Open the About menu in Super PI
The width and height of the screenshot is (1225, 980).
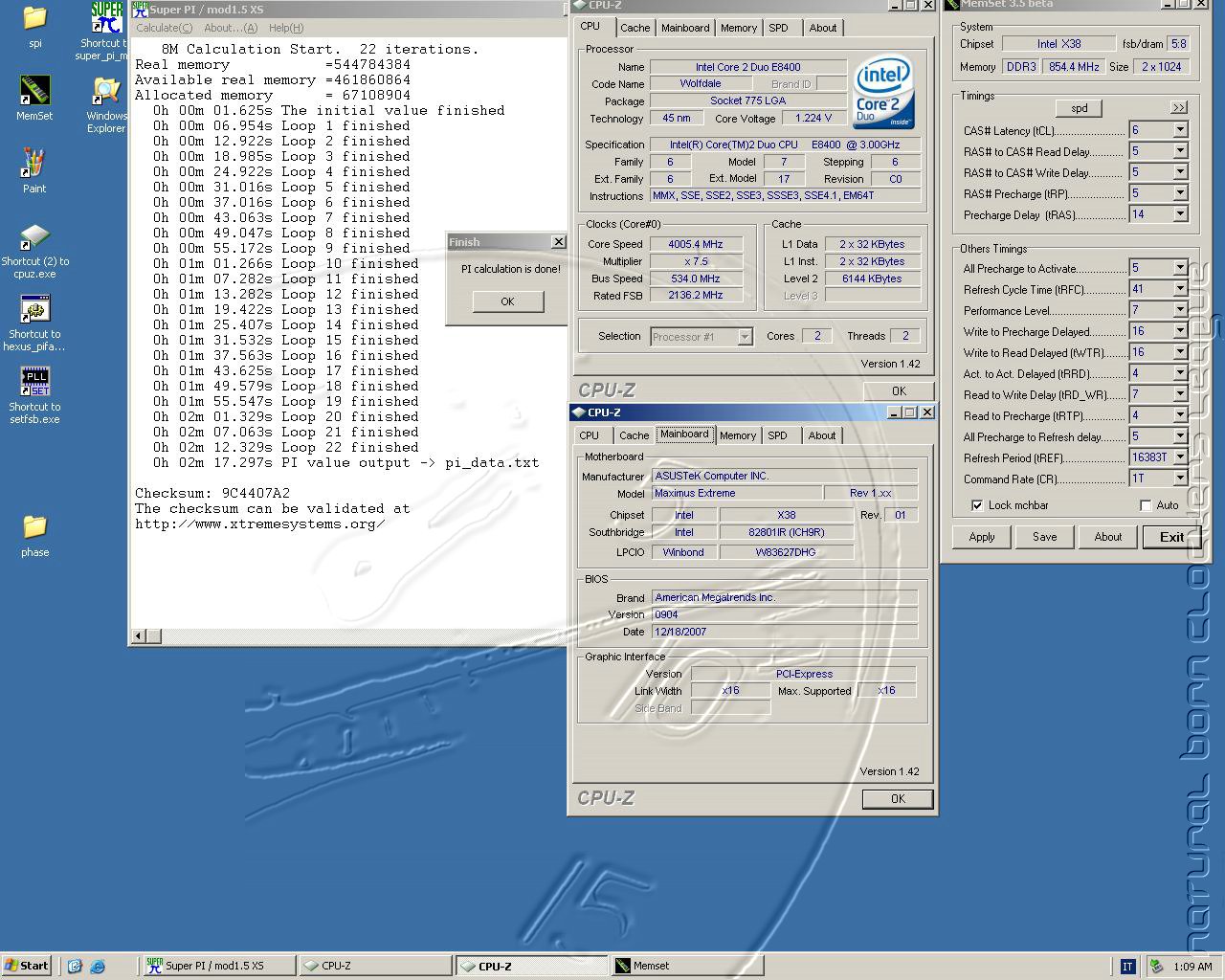coord(231,28)
